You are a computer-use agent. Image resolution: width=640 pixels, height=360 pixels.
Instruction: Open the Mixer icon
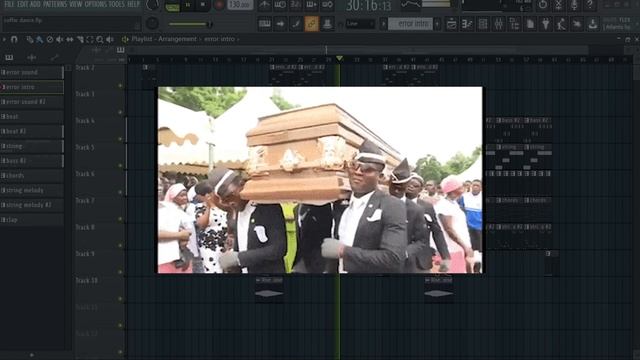[498, 24]
